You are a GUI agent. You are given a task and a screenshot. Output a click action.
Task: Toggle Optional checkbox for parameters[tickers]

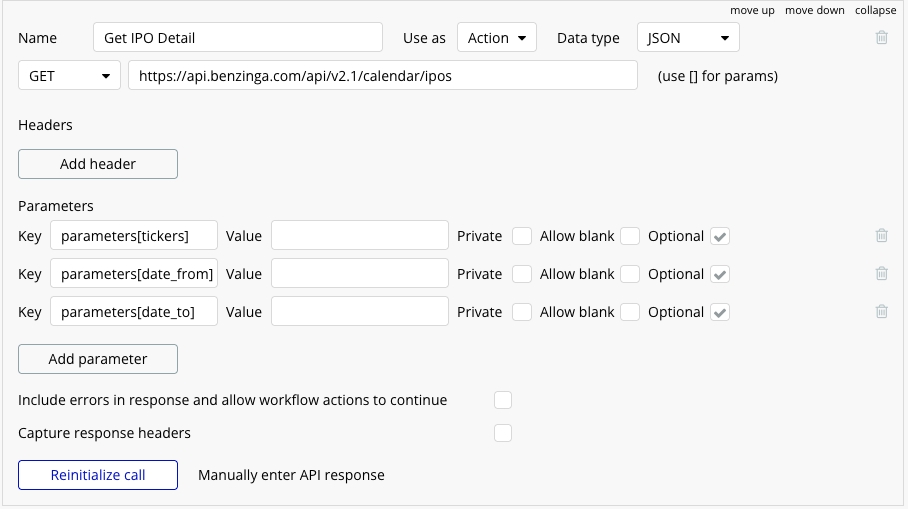click(x=720, y=236)
